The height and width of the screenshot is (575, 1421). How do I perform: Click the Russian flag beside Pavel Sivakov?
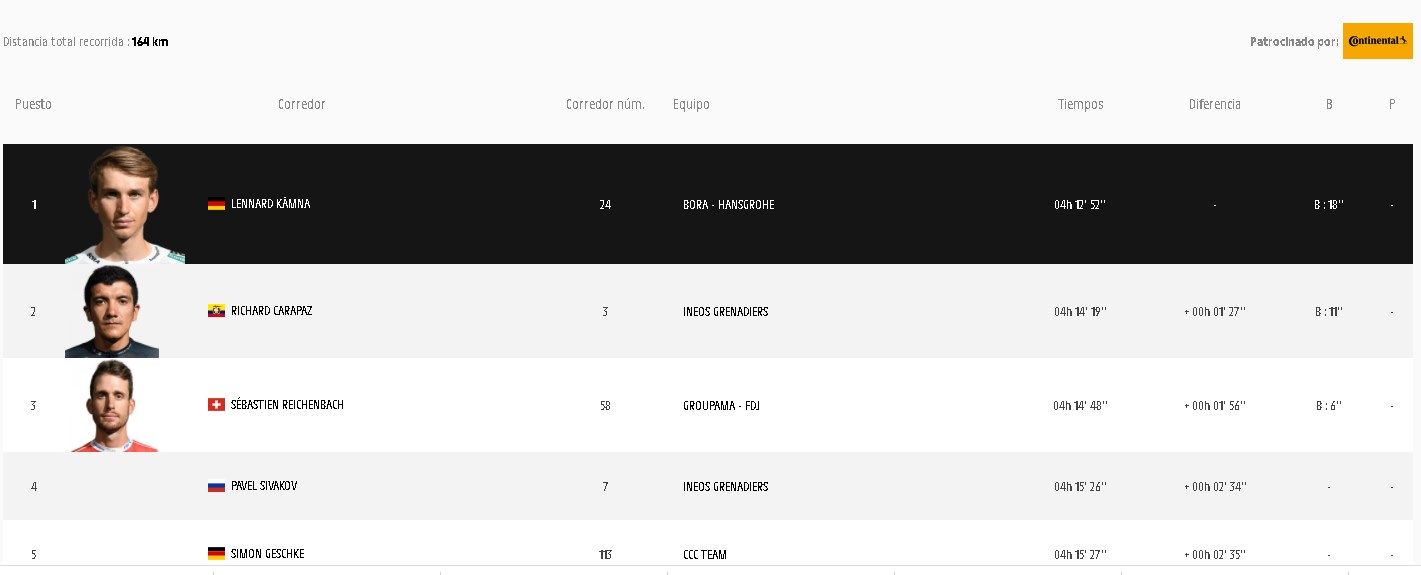pyautogui.click(x=216, y=486)
